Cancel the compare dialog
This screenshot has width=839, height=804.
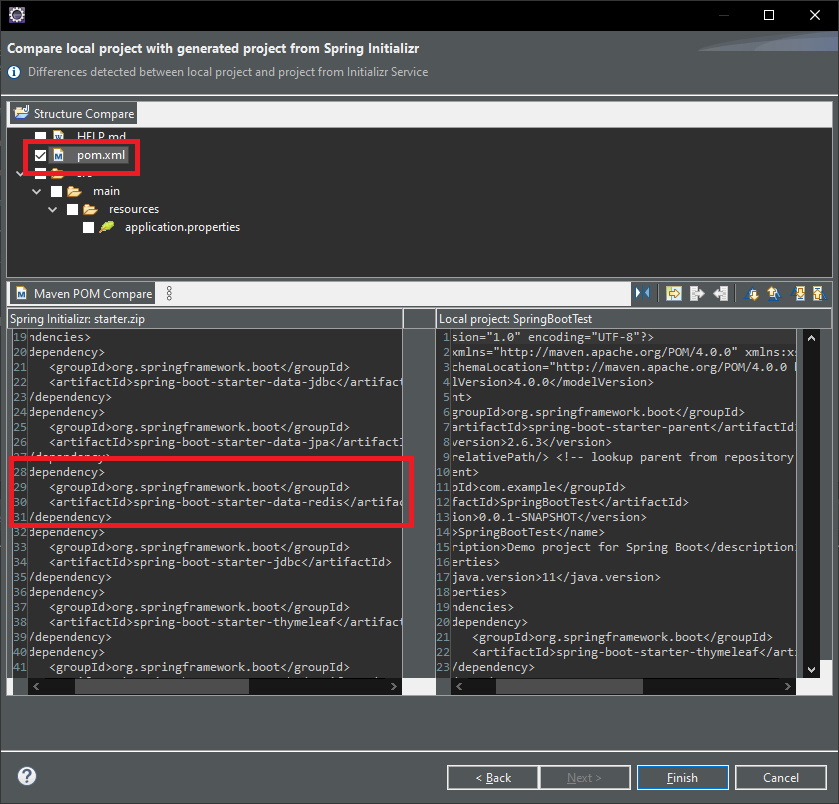781,777
